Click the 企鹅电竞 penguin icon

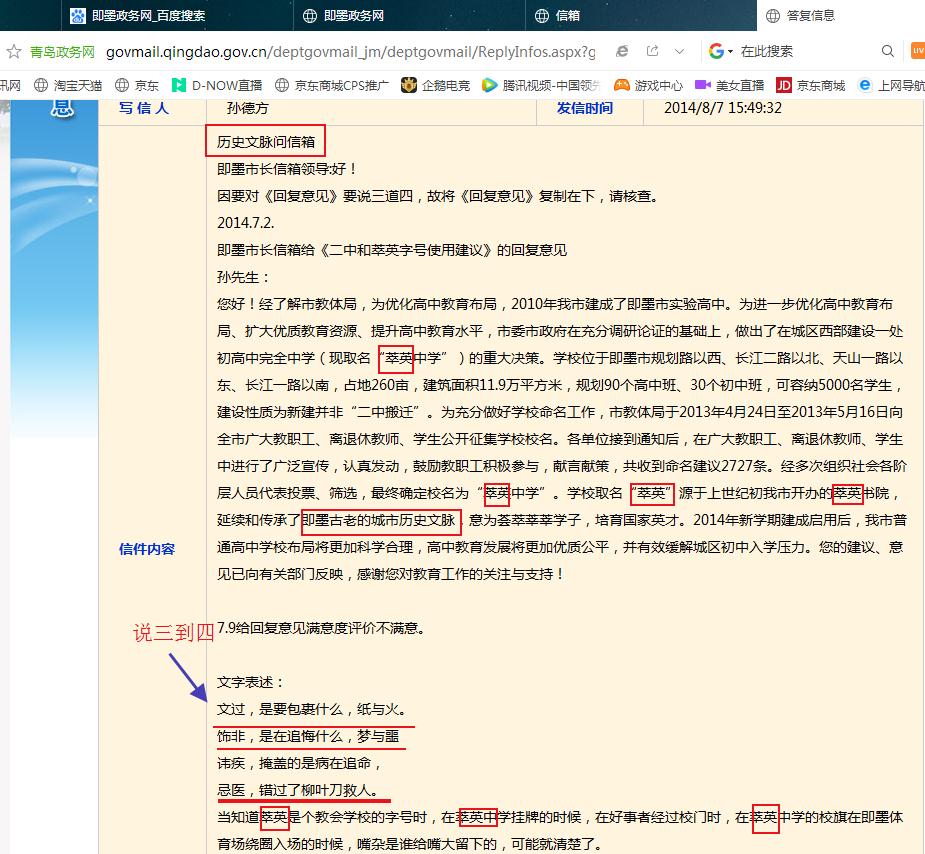(x=408, y=86)
